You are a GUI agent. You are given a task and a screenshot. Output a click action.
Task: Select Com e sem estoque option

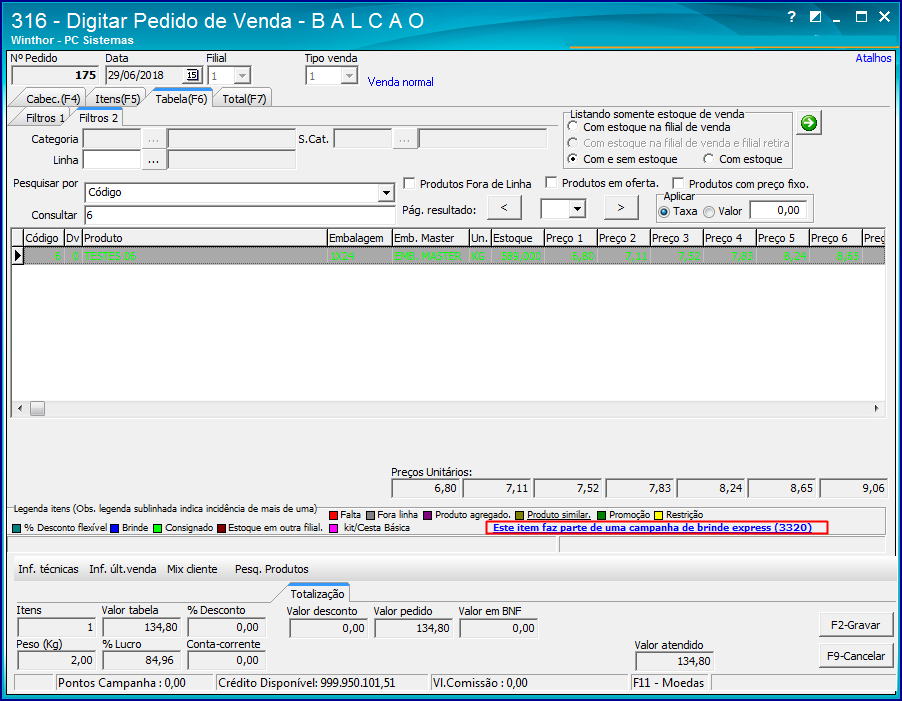572,159
